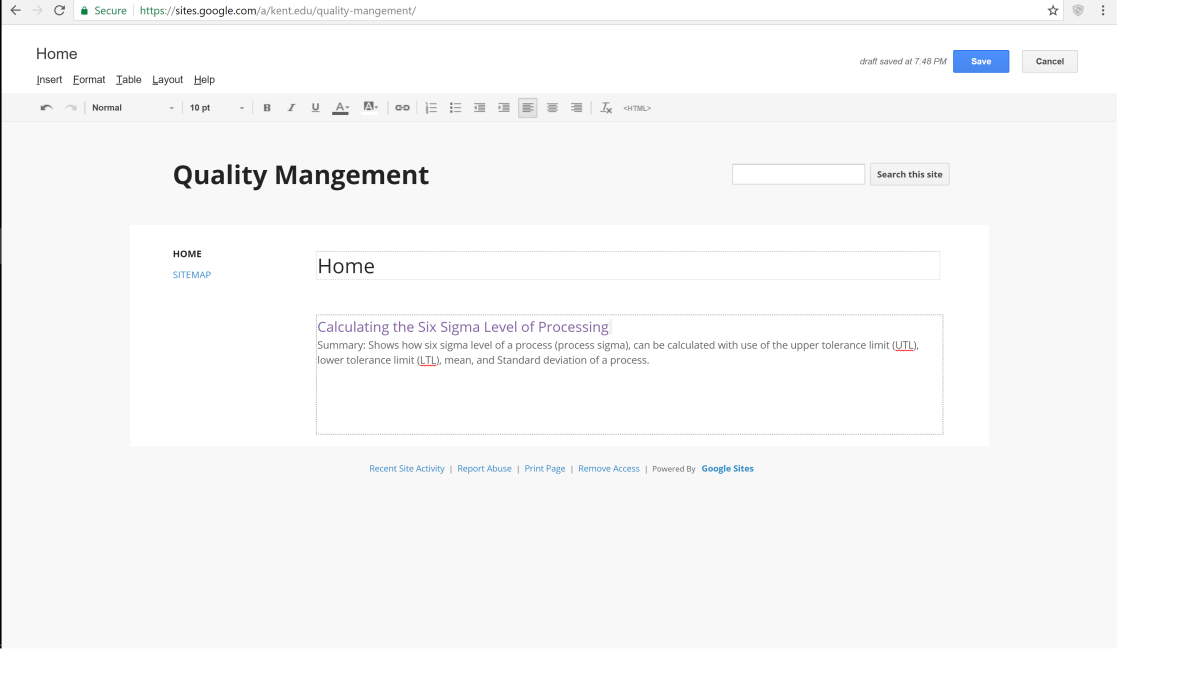1200x675 pixels.
Task: Click the blue Save button
Action: point(980,61)
